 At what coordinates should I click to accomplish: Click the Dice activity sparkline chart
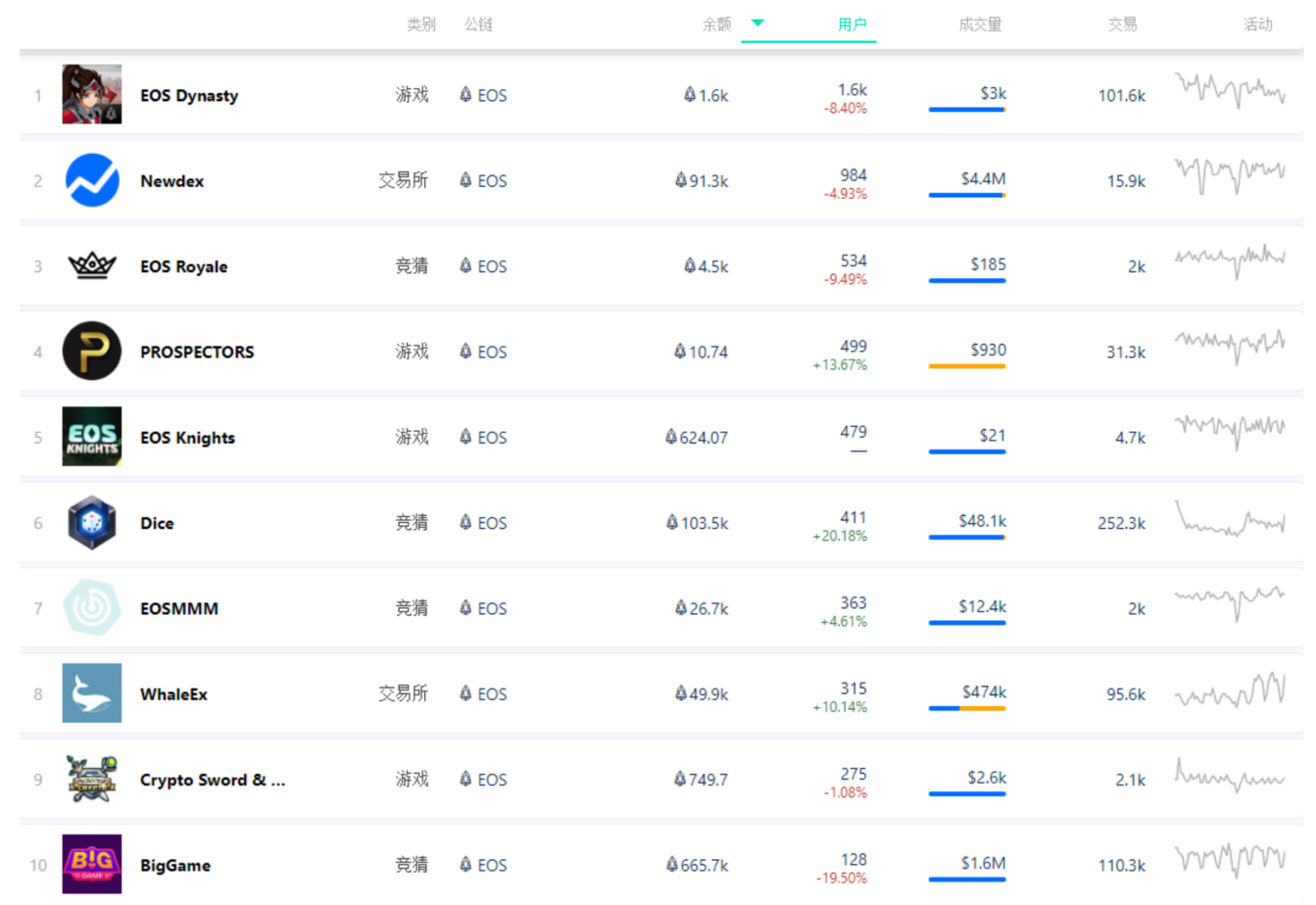point(1230,520)
